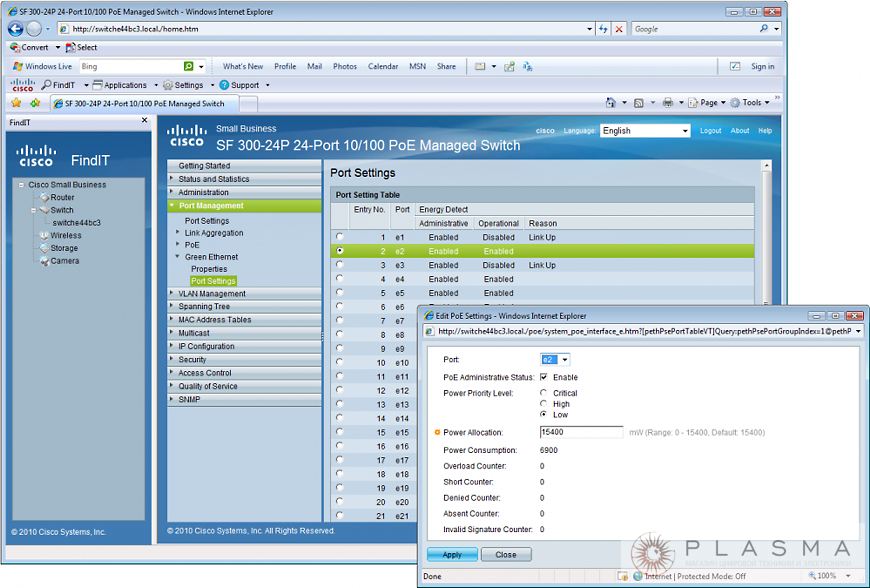Image resolution: width=870 pixels, height=588 pixels.
Task: Click the Storage icon in FindIT tree
Action: tap(44, 249)
